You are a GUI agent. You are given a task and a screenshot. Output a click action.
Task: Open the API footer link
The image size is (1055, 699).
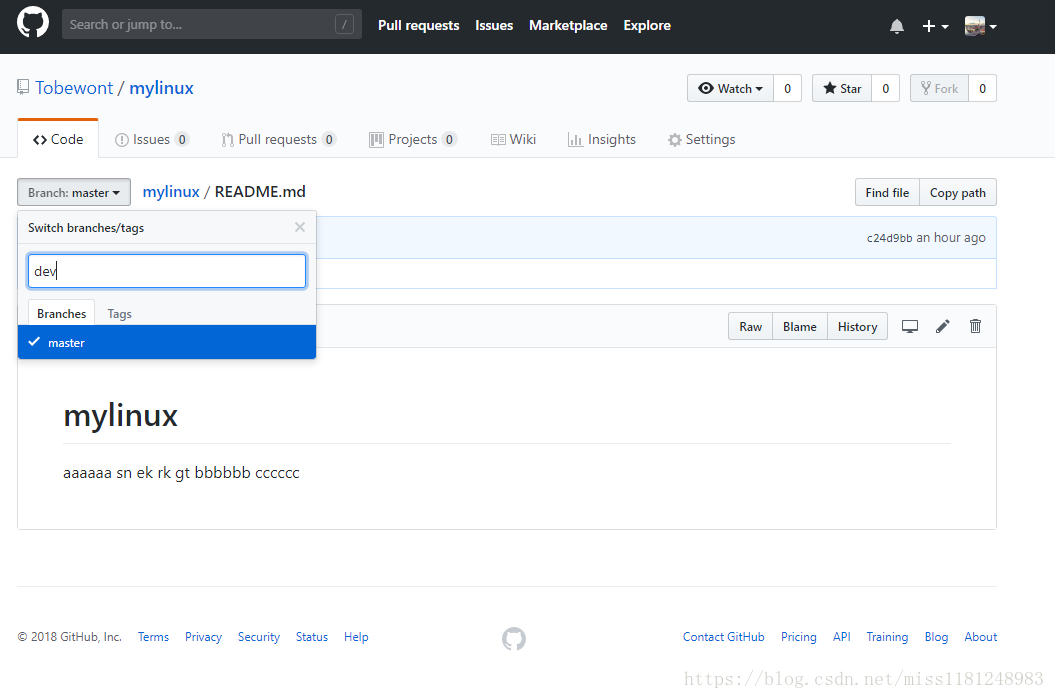coord(842,636)
